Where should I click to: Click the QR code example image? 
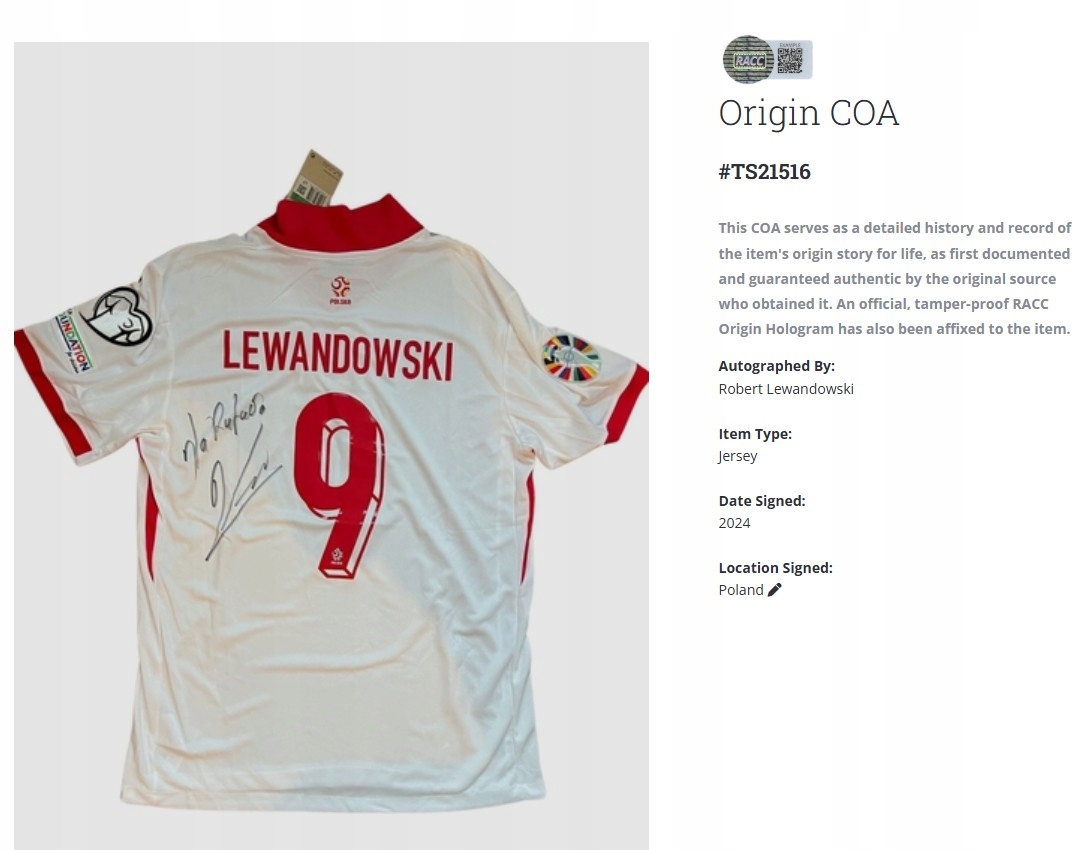point(790,60)
